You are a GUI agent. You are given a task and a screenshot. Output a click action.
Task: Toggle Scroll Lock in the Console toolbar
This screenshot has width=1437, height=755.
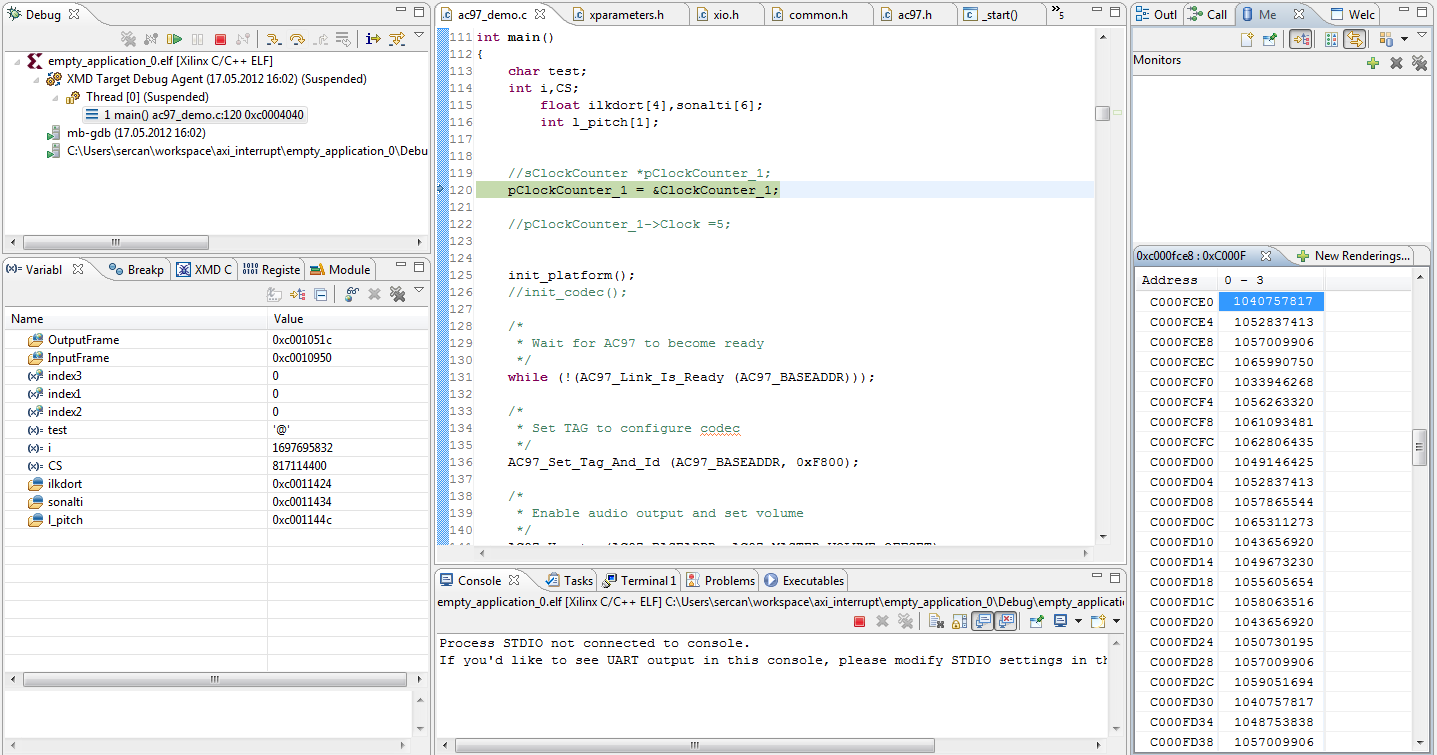point(959,621)
